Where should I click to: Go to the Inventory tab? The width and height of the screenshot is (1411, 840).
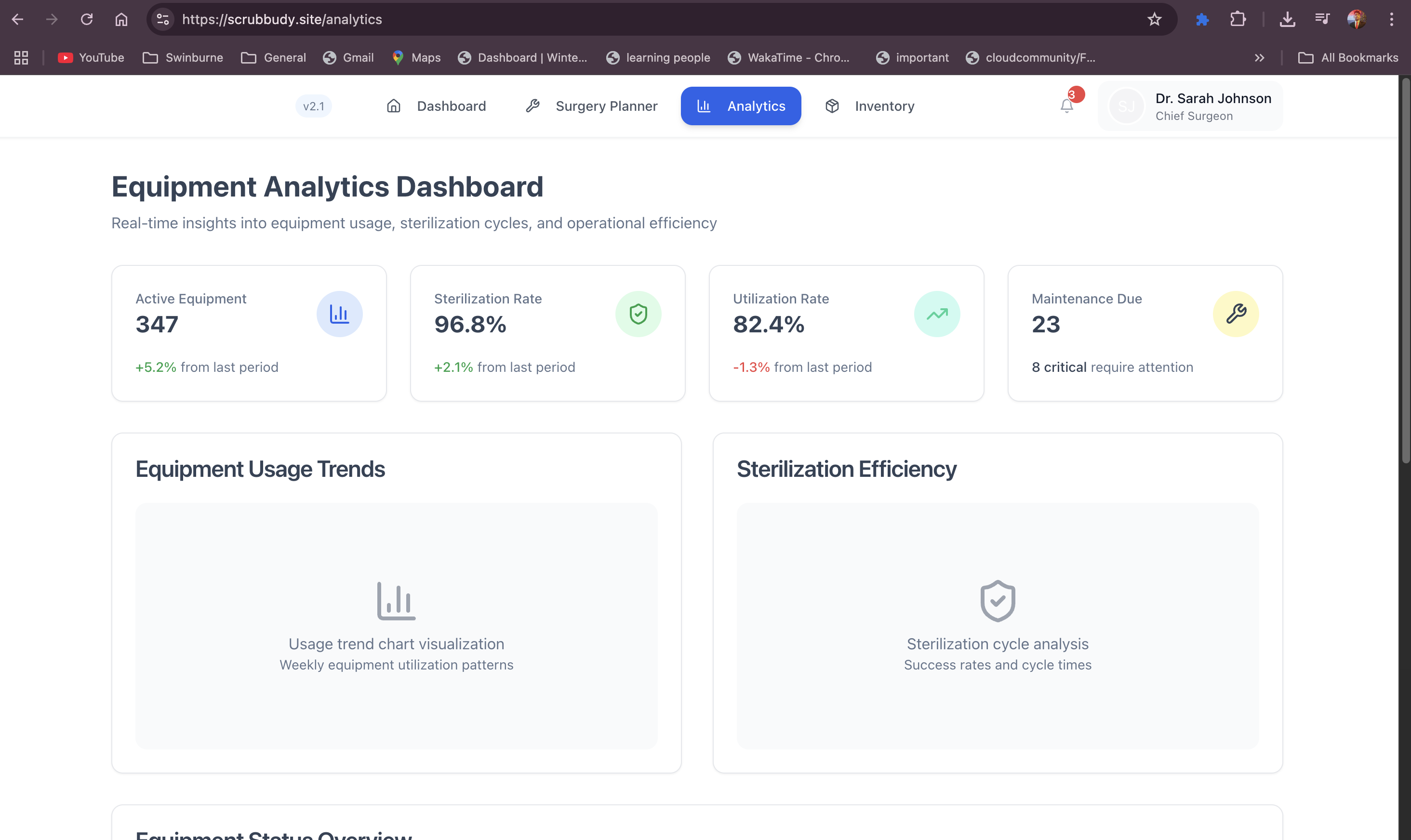(x=870, y=106)
